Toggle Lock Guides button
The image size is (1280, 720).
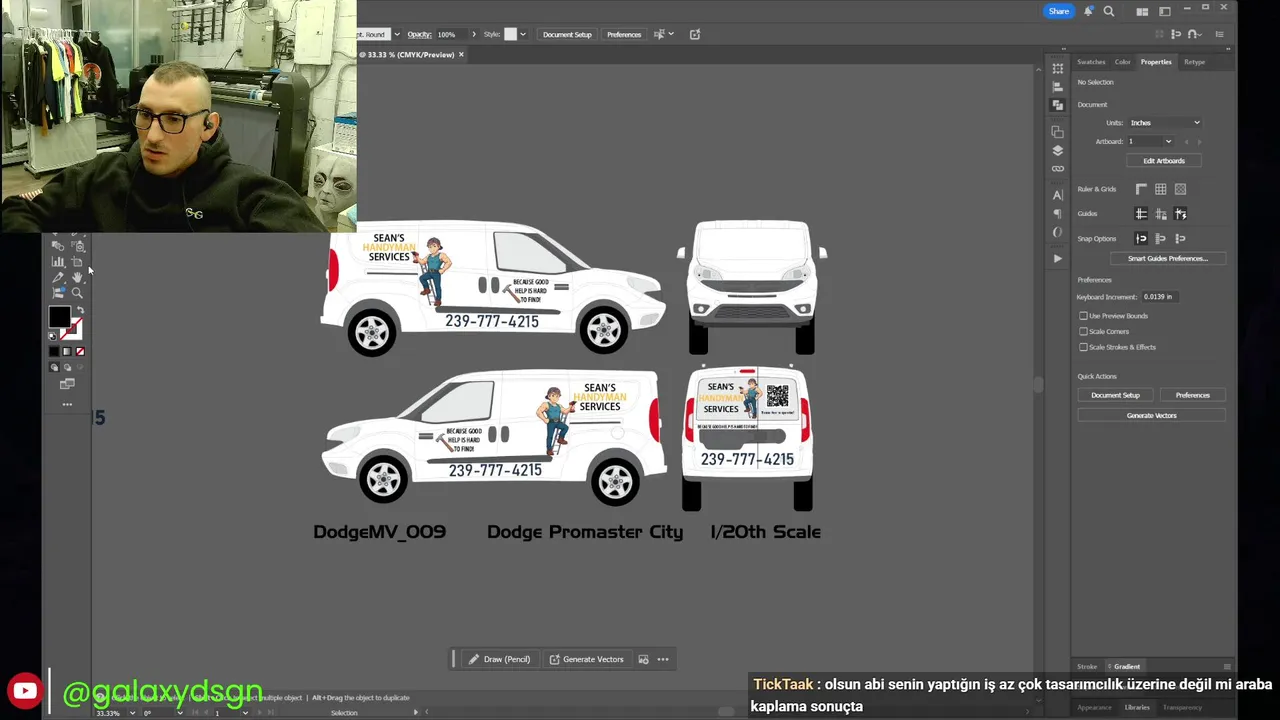tap(1161, 214)
